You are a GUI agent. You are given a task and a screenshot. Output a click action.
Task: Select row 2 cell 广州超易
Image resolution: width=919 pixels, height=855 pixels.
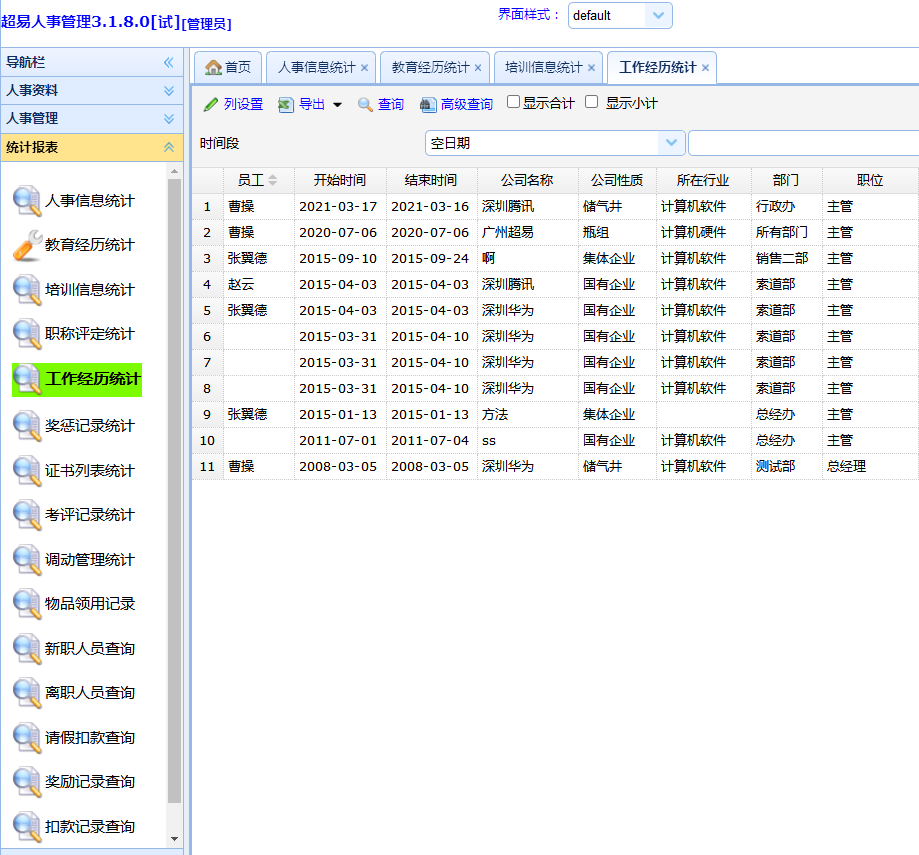coord(508,233)
